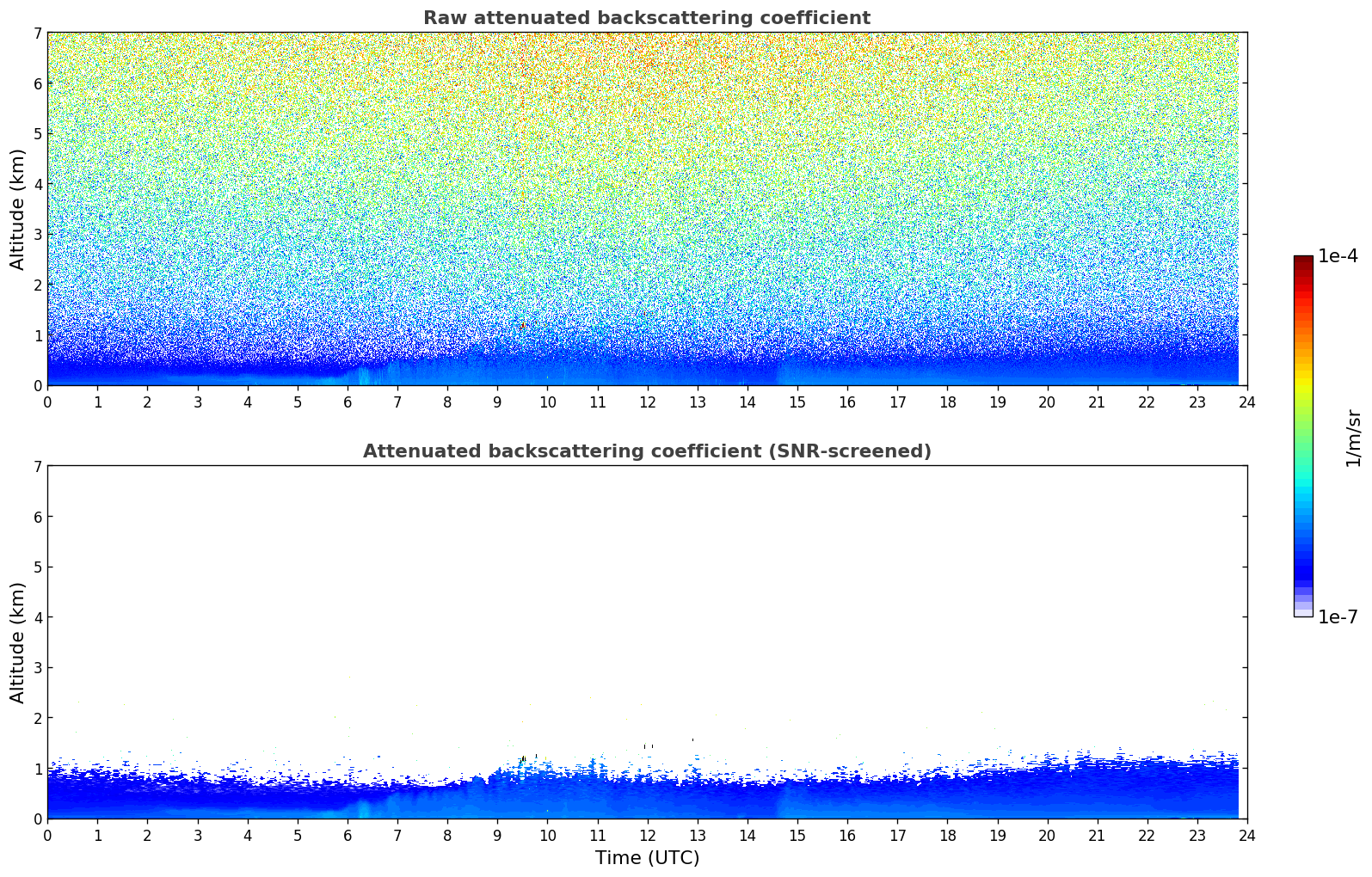
Task: Click the "14" time tick under the SNR-screened plot
Action: click(x=748, y=835)
